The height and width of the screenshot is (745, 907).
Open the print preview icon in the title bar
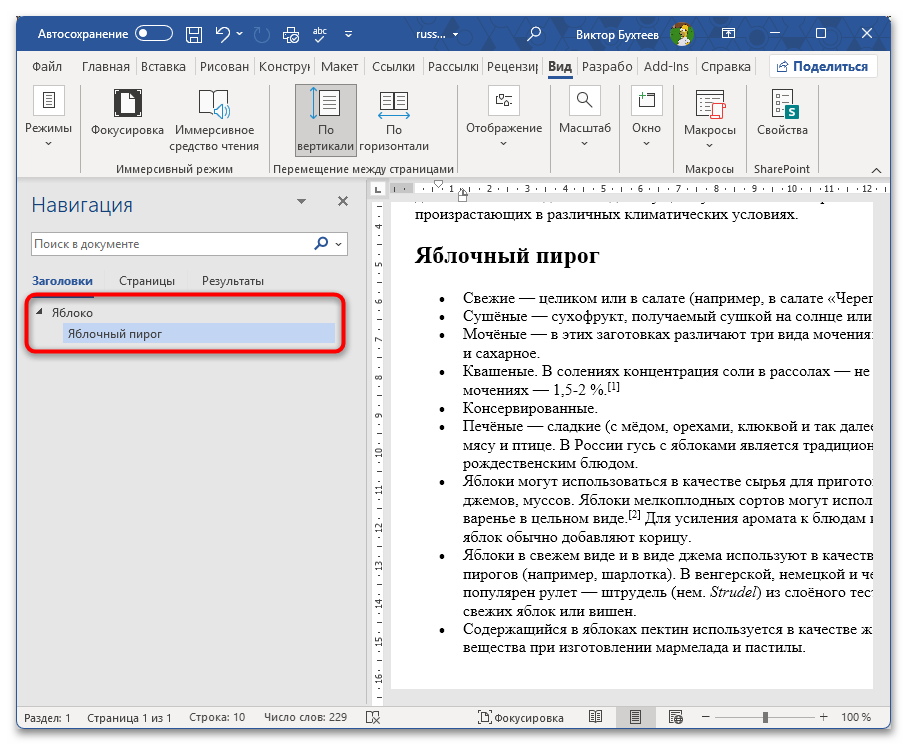290,35
